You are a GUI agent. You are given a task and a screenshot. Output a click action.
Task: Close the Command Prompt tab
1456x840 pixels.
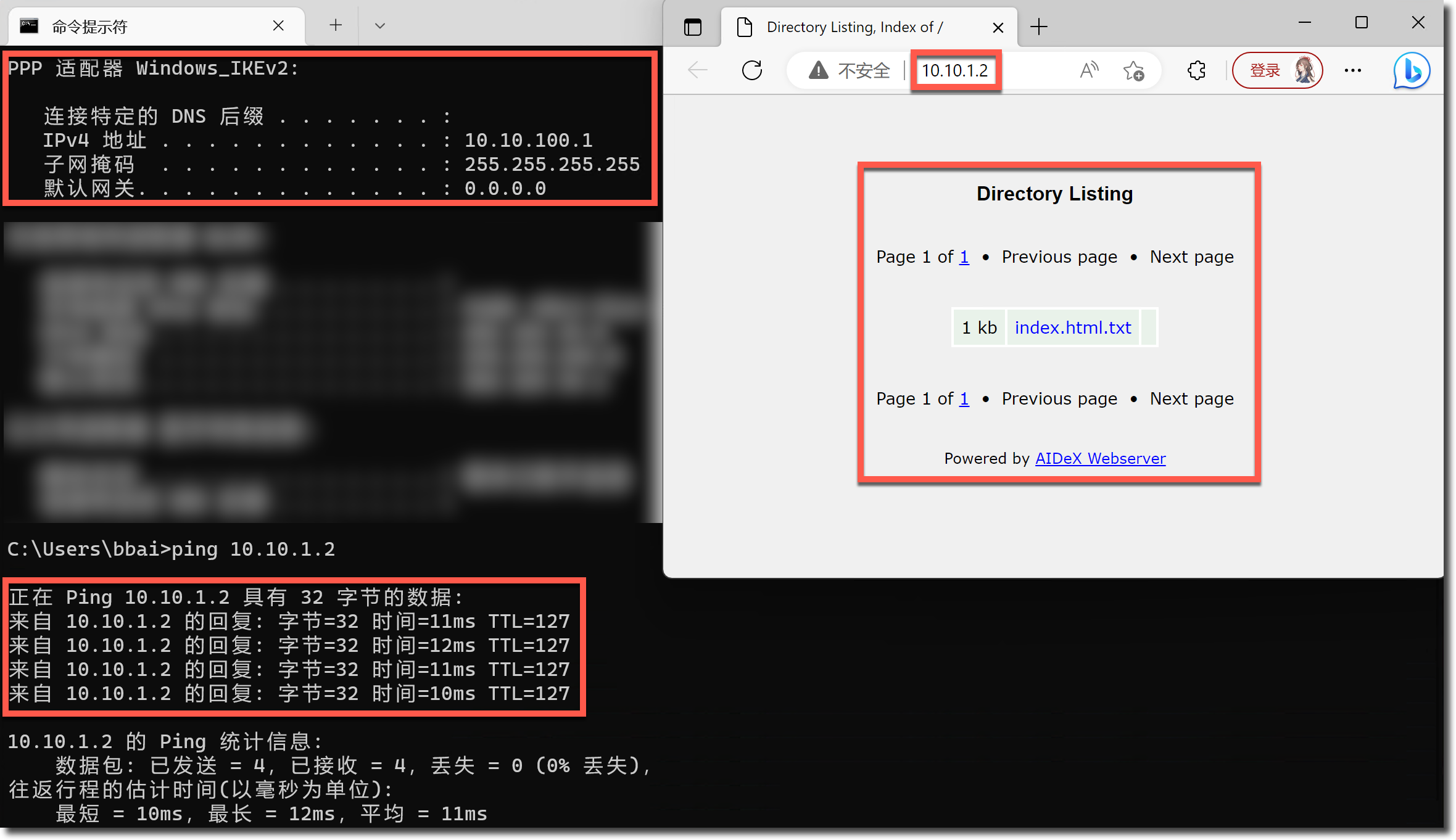pos(278,26)
